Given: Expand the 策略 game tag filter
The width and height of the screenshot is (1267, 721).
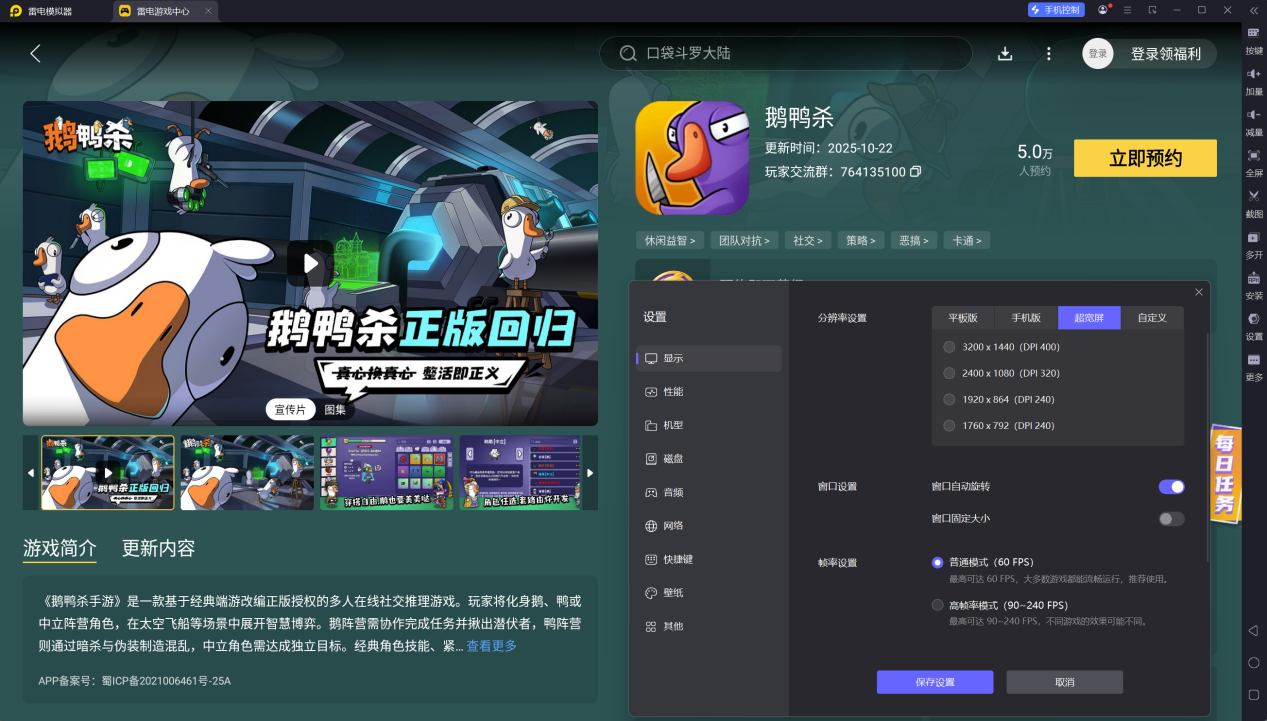Looking at the screenshot, I should click(860, 240).
